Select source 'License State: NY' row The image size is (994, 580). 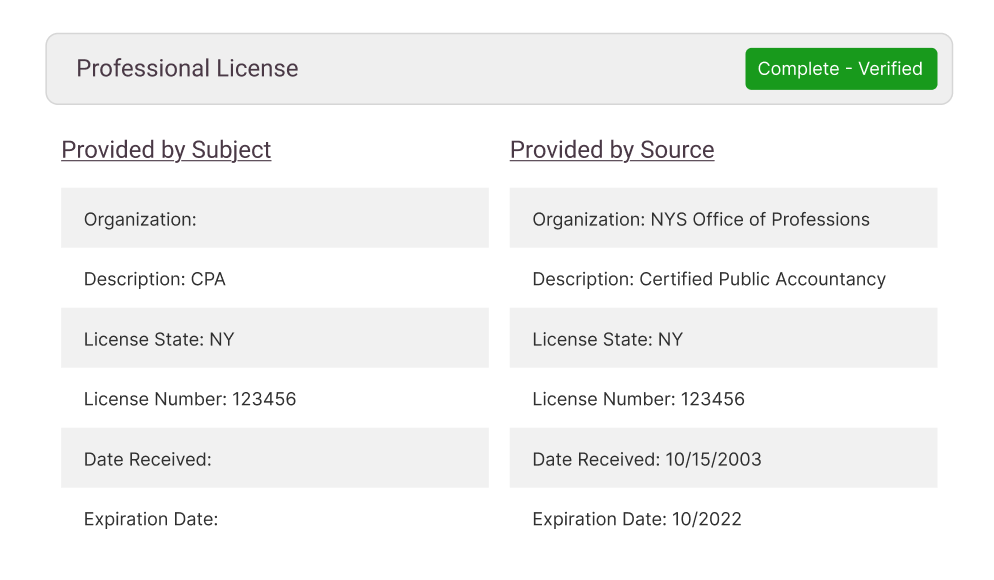point(723,338)
